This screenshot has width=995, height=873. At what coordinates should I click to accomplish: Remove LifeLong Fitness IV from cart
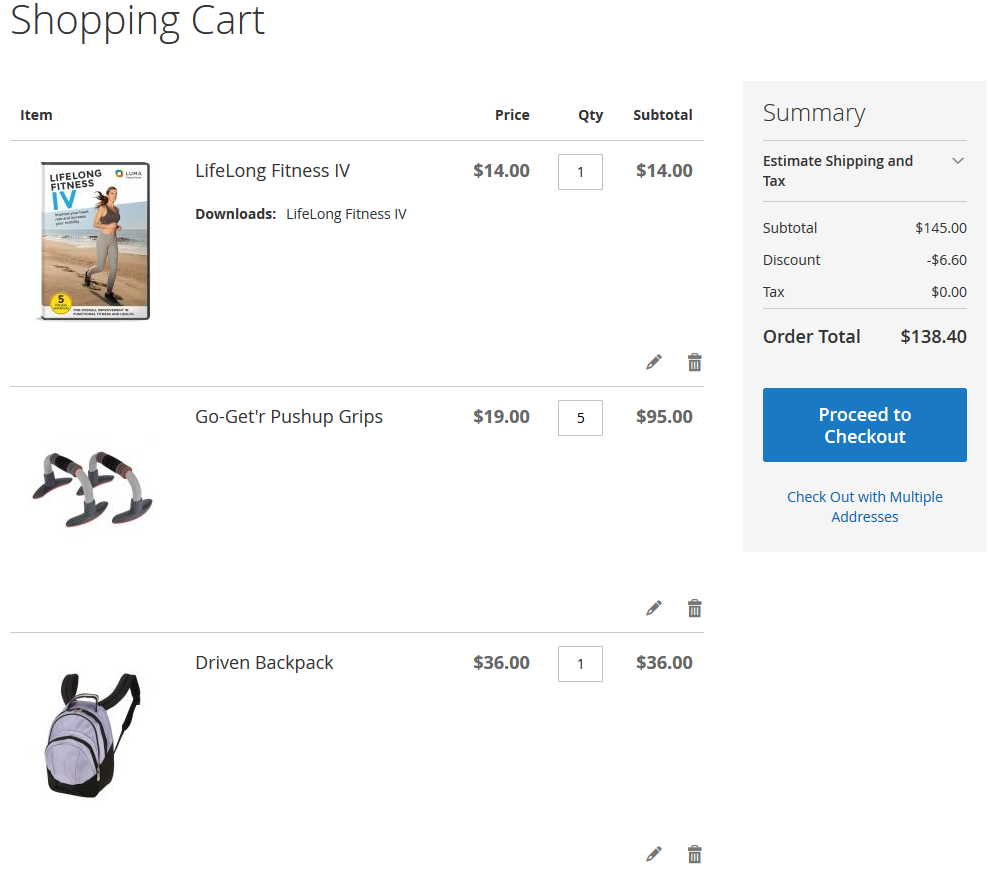695,362
